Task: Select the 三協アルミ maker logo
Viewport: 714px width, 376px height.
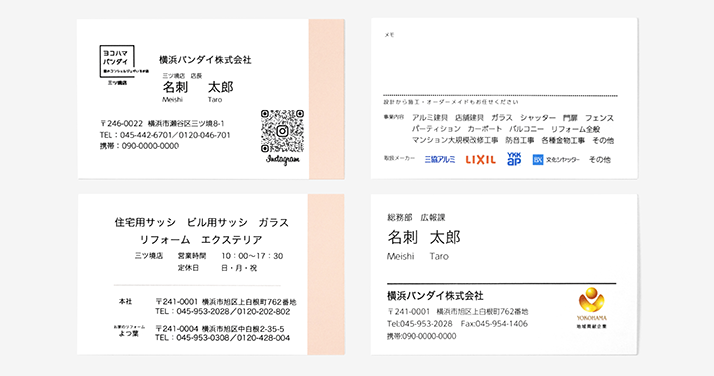Action: point(439,159)
